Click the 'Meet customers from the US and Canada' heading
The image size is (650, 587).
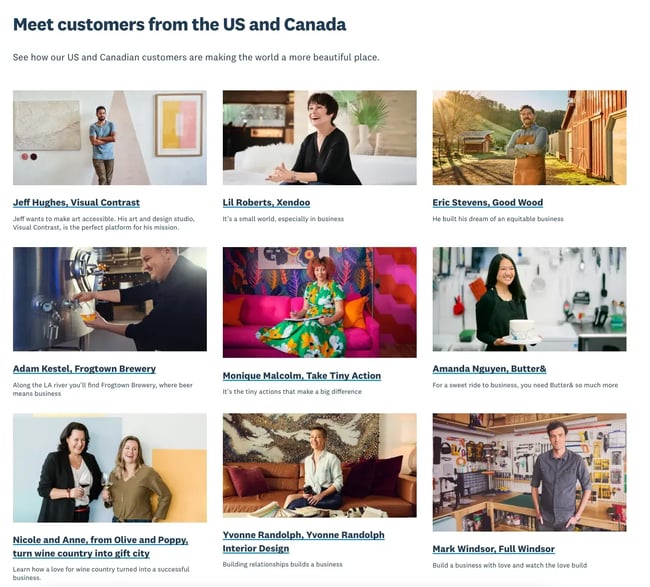tap(180, 23)
